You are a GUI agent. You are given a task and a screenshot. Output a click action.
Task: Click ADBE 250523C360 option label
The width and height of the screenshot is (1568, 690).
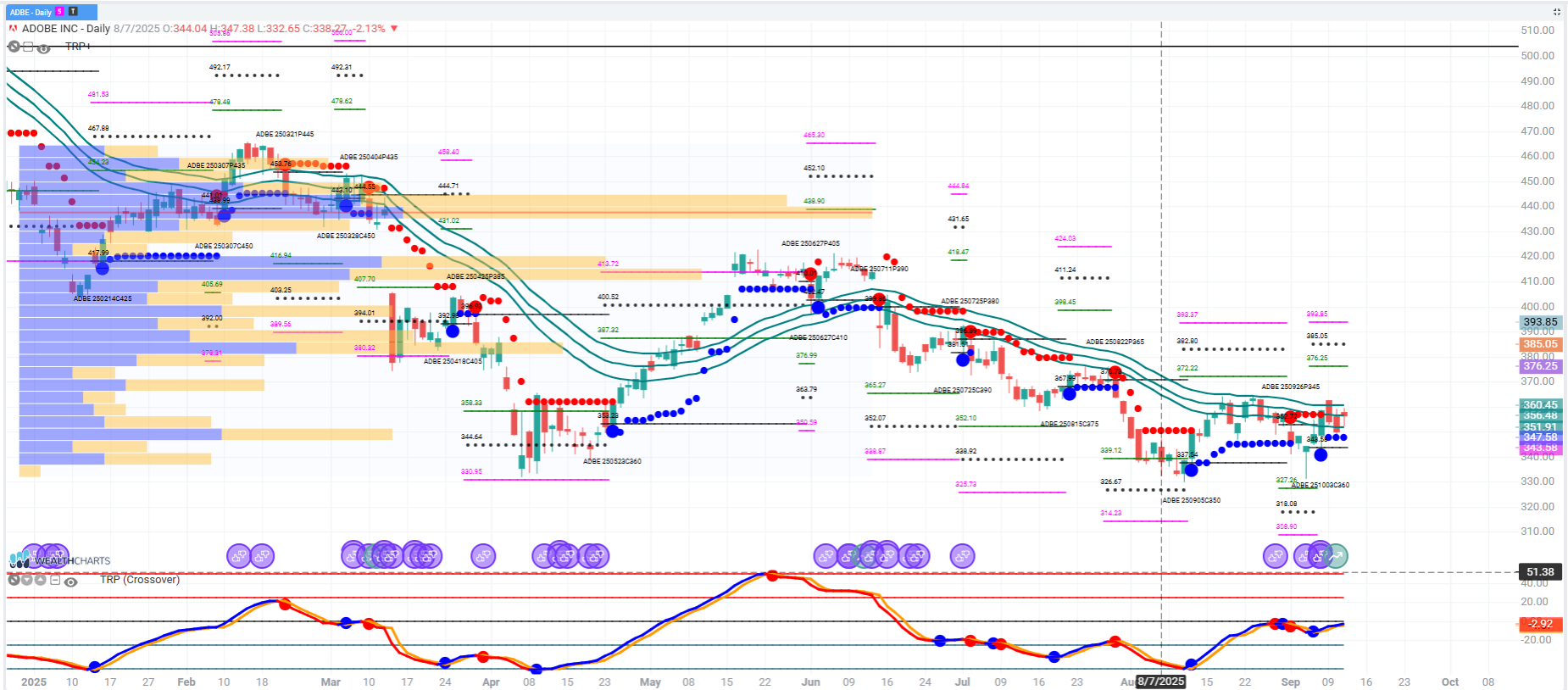point(612,461)
